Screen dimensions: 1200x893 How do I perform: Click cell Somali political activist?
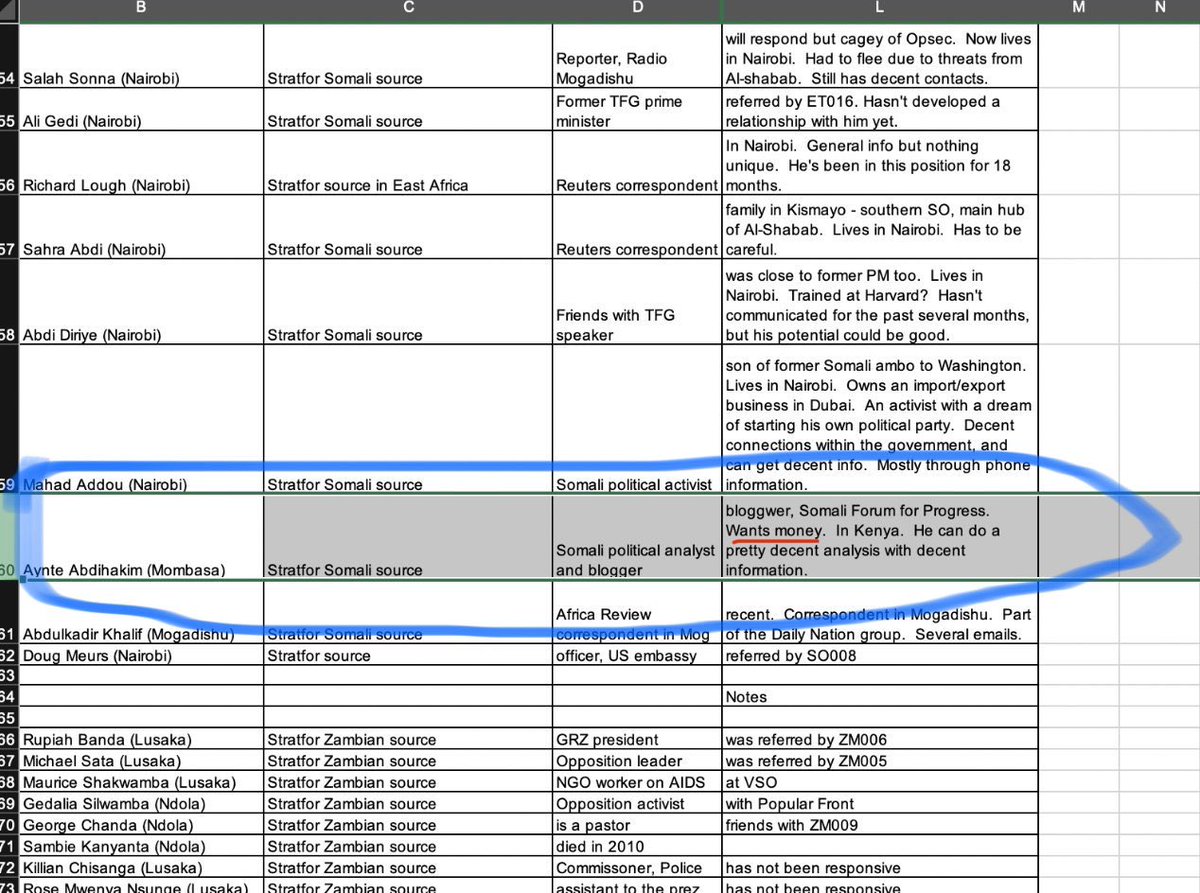click(x=637, y=419)
